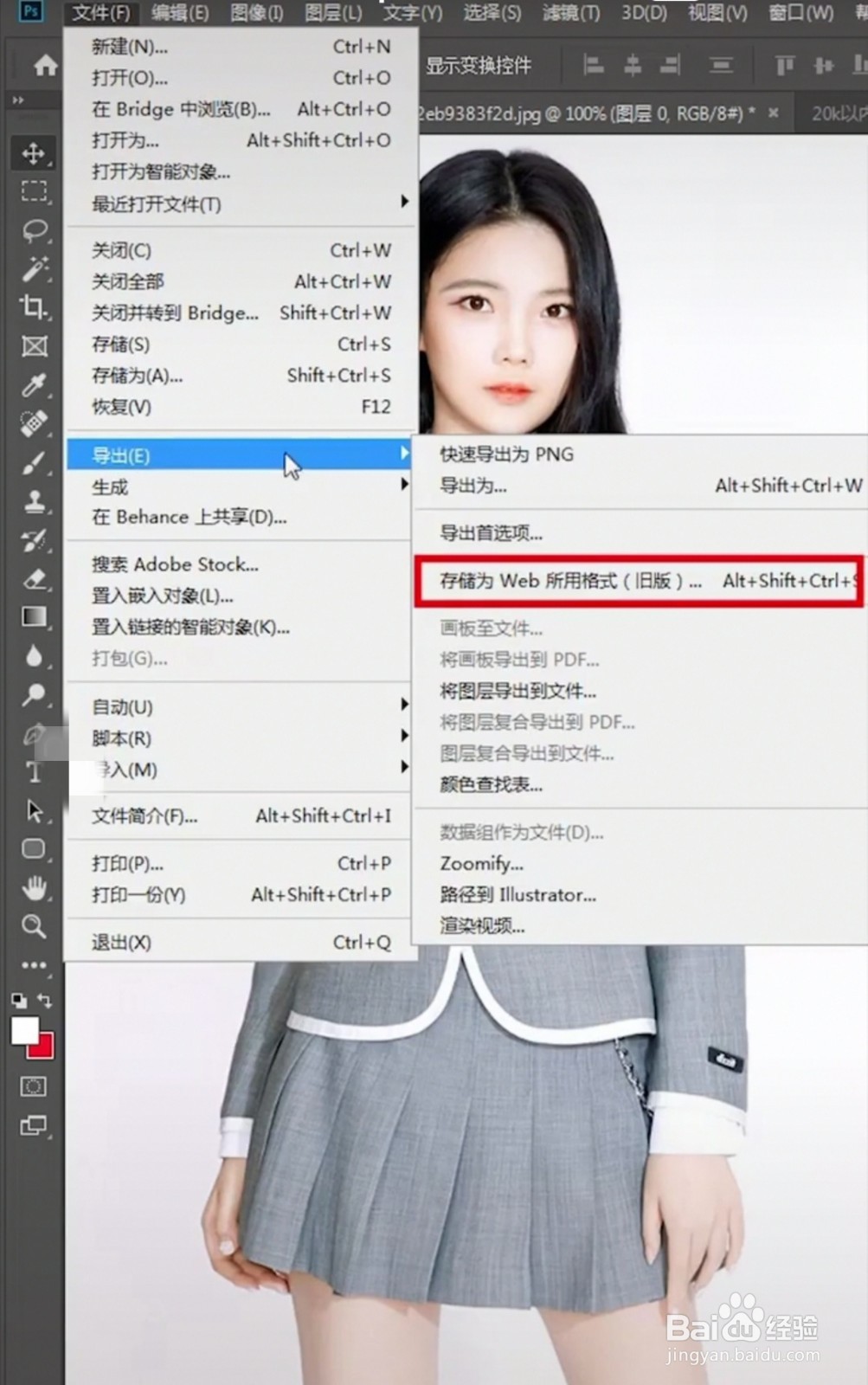The width and height of the screenshot is (868, 1385).
Task: Click the Home icon in options bar
Action: (x=45, y=65)
